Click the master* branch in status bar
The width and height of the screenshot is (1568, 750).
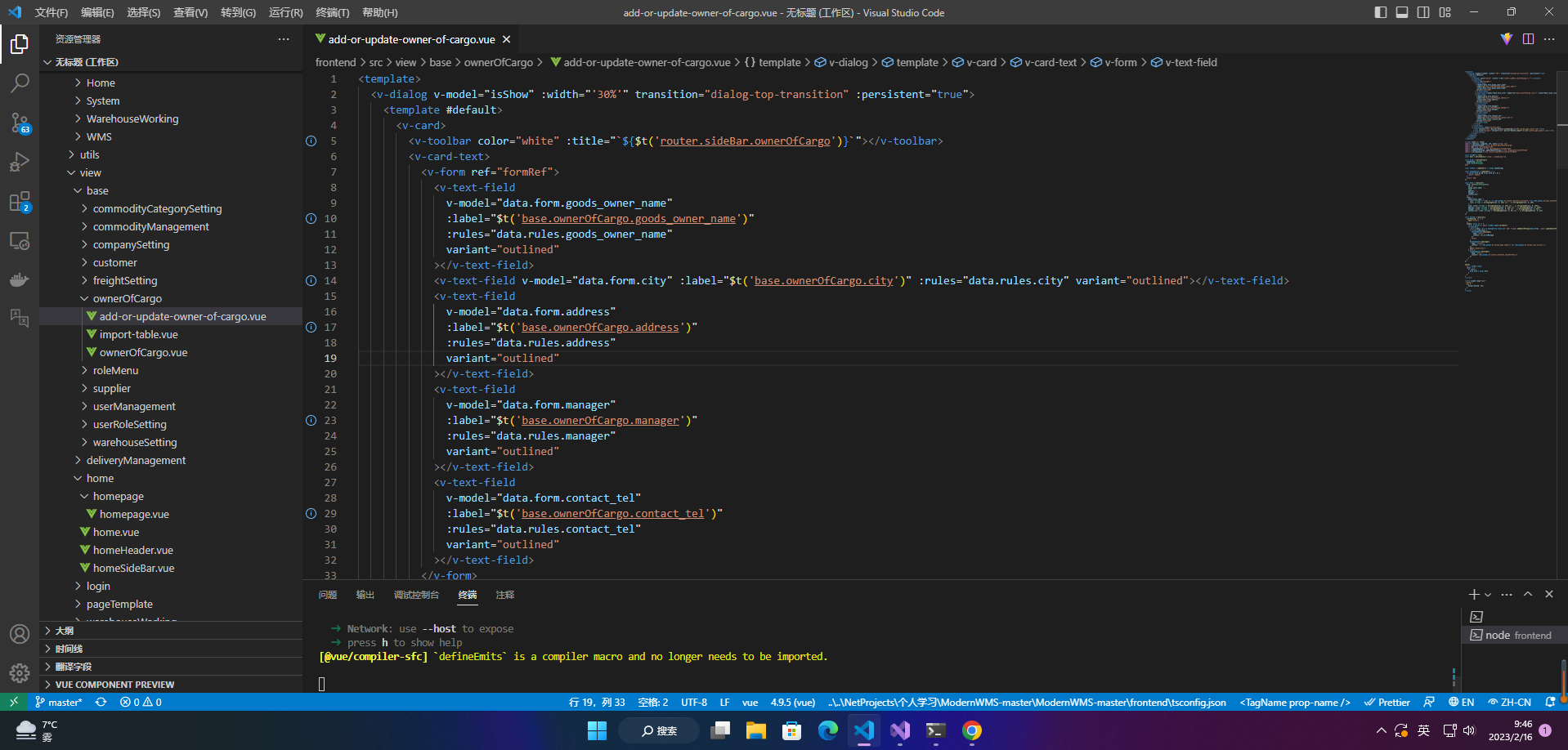pyautogui.click(x=58, y=702)
